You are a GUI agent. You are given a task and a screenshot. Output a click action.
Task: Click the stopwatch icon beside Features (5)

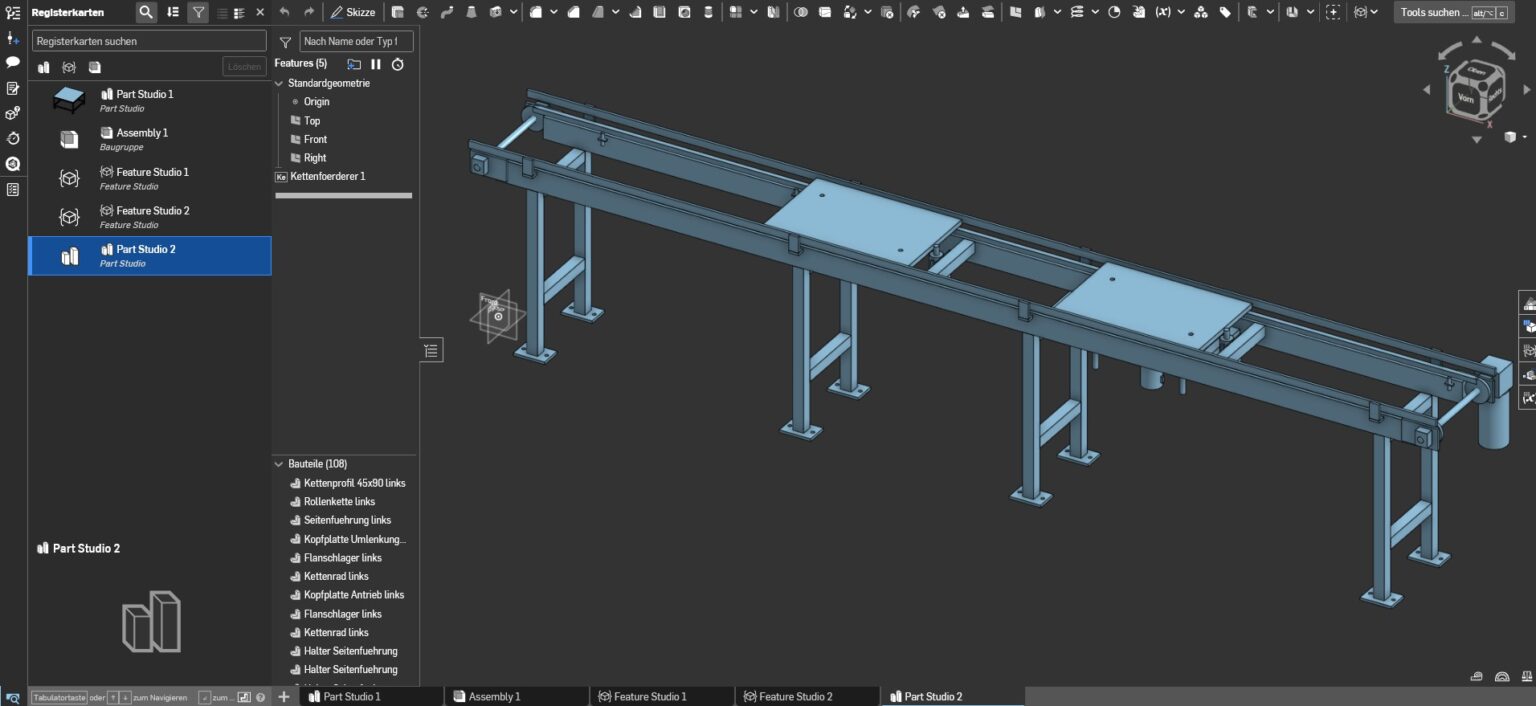click(x=397, y=64)
